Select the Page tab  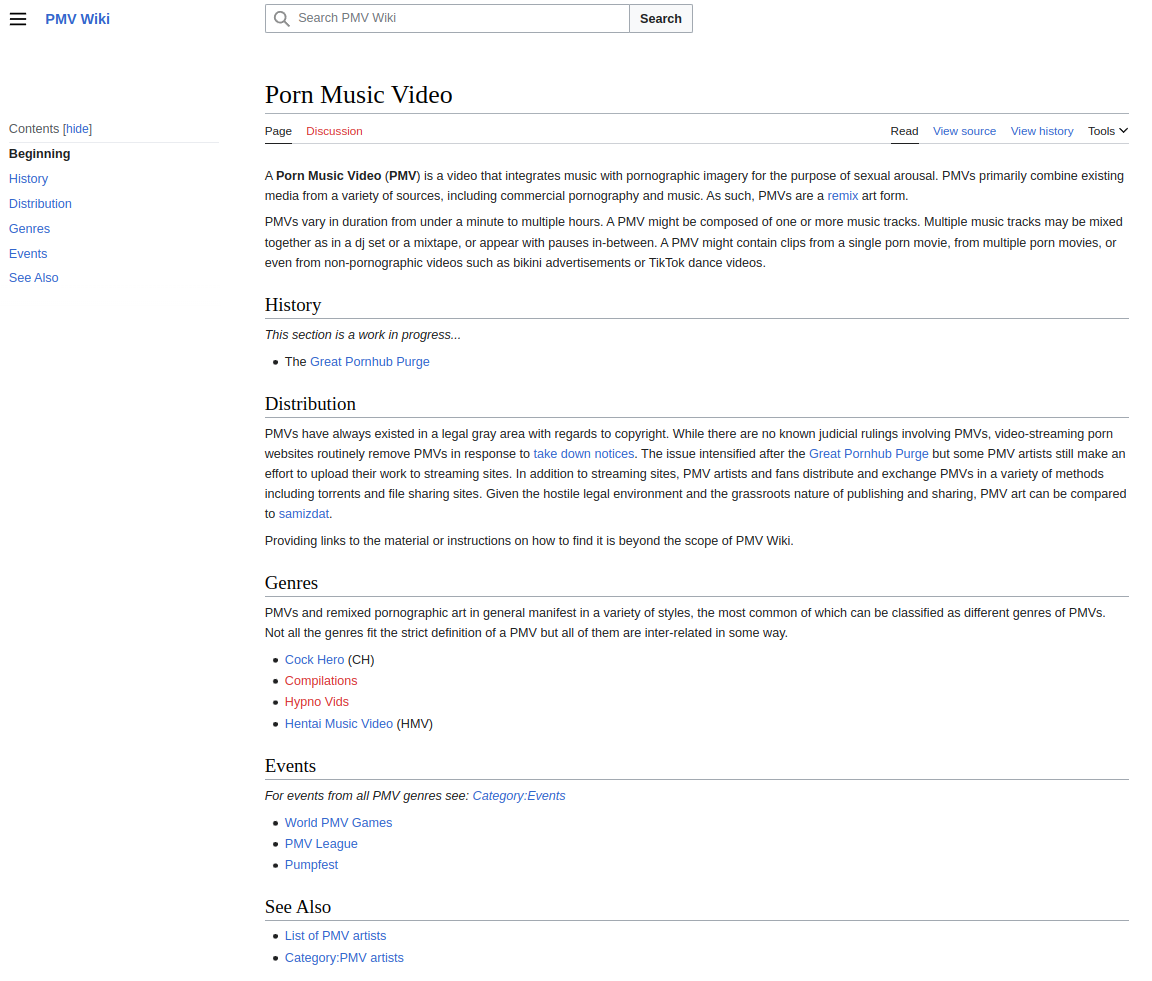278,131
